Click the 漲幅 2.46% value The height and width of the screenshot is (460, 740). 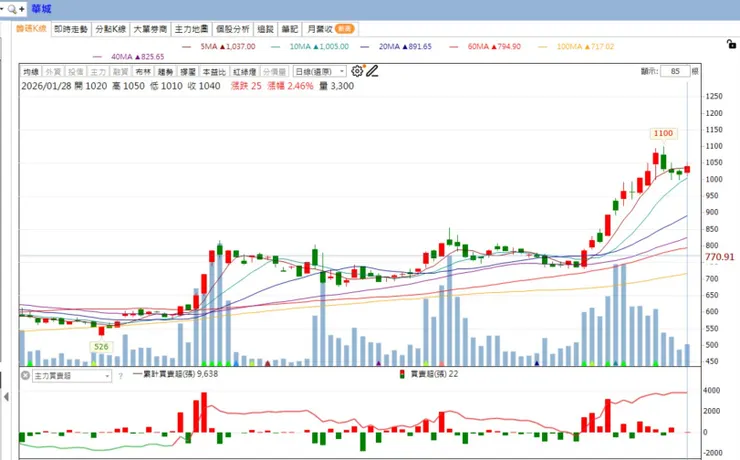(x=290, y=86)
